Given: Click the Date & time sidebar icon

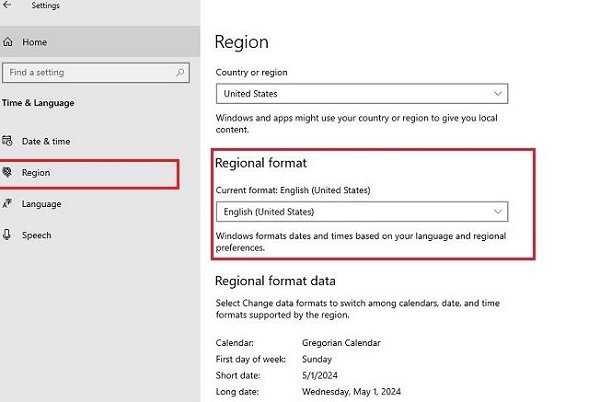Looking at the screenshot, I should [x=9, y=141].
